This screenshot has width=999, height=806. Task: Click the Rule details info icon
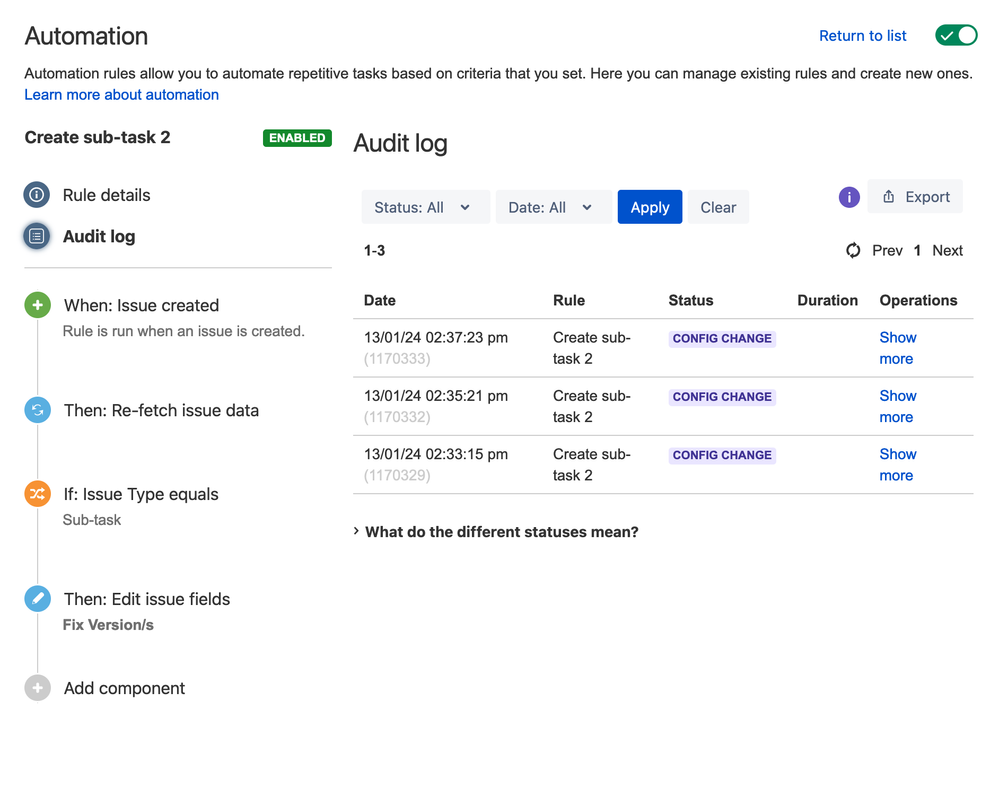point(37,195)
